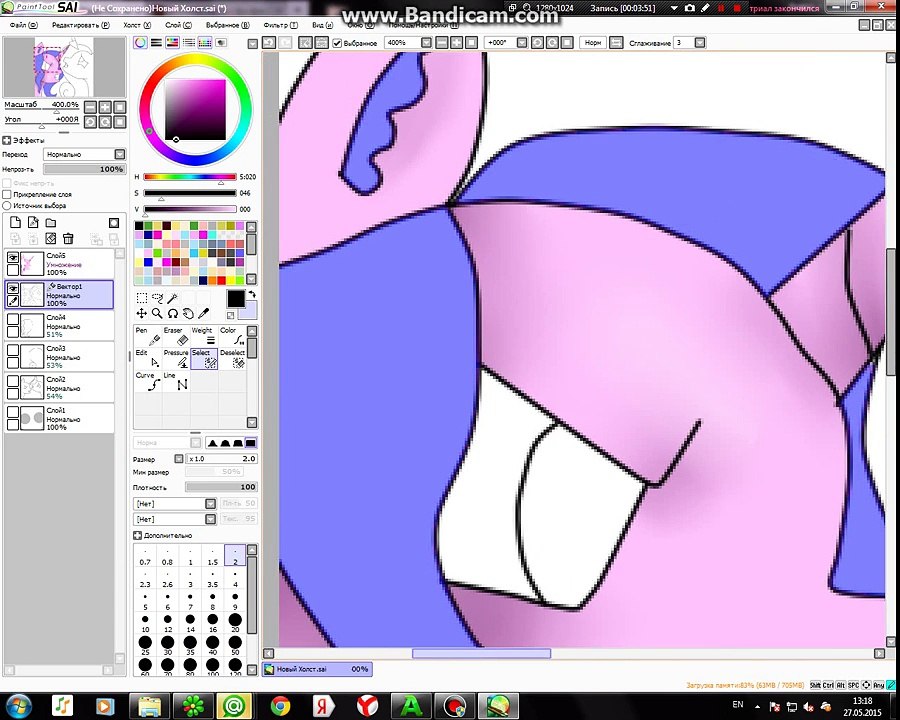Image resolution: width=900 pixels, height=720 pixels.
Task: Select the 1.5 brush size preset
Action: pyautogui.click(x=212, y=556)
